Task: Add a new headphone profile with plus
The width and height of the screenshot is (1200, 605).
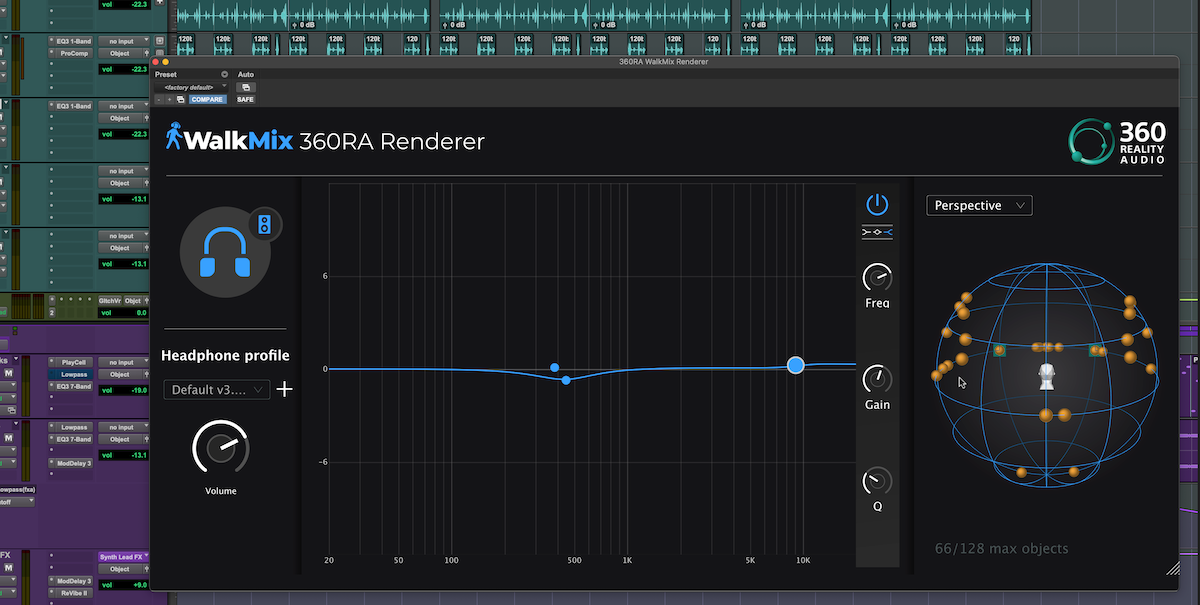Action: 285,389
